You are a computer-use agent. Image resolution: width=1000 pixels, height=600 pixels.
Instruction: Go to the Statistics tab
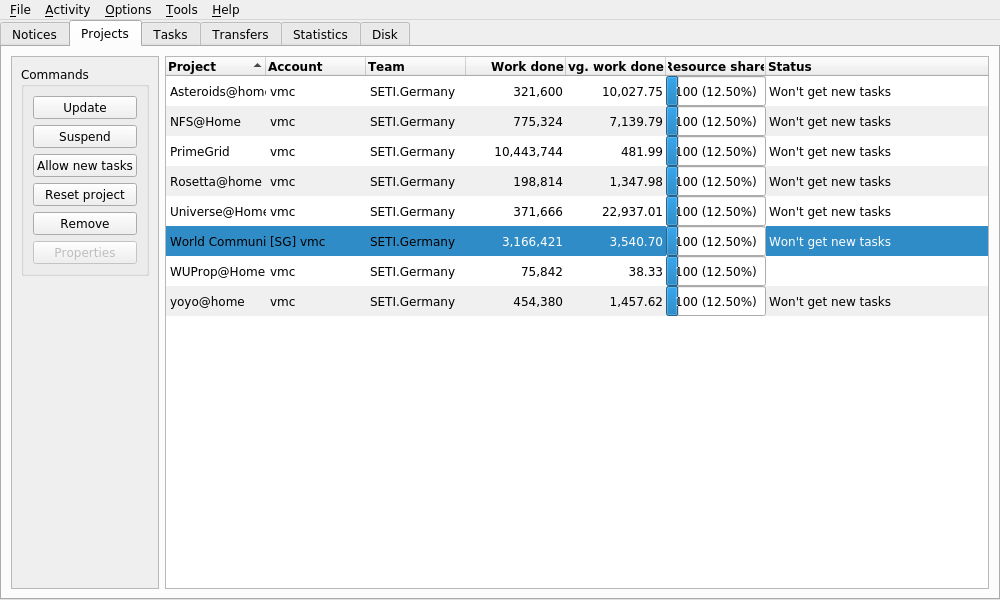click(320, 34)
